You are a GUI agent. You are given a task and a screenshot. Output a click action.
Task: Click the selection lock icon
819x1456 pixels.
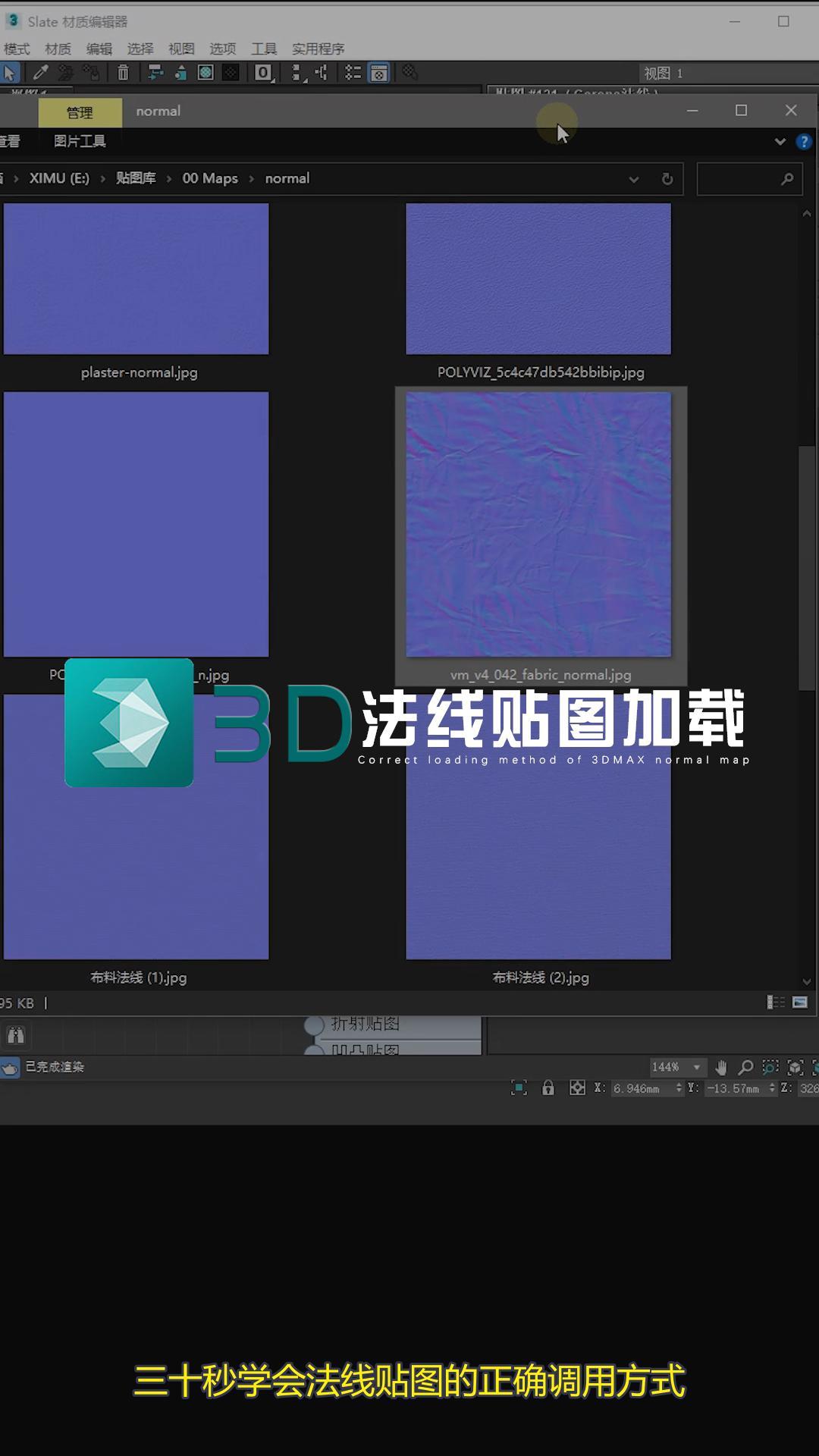548,1088
